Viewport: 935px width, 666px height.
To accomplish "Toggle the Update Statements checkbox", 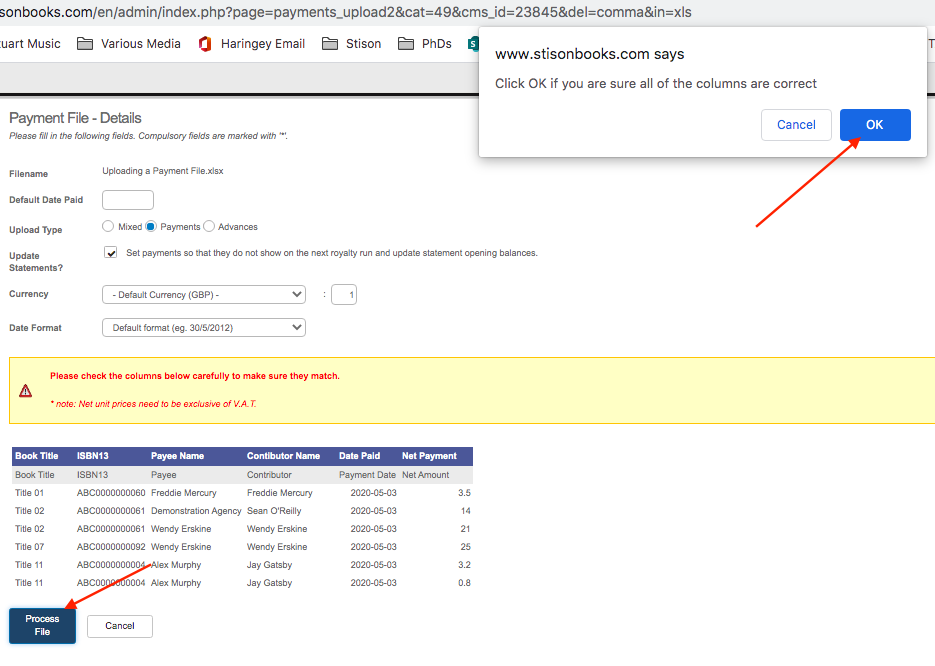I will 110,253.
